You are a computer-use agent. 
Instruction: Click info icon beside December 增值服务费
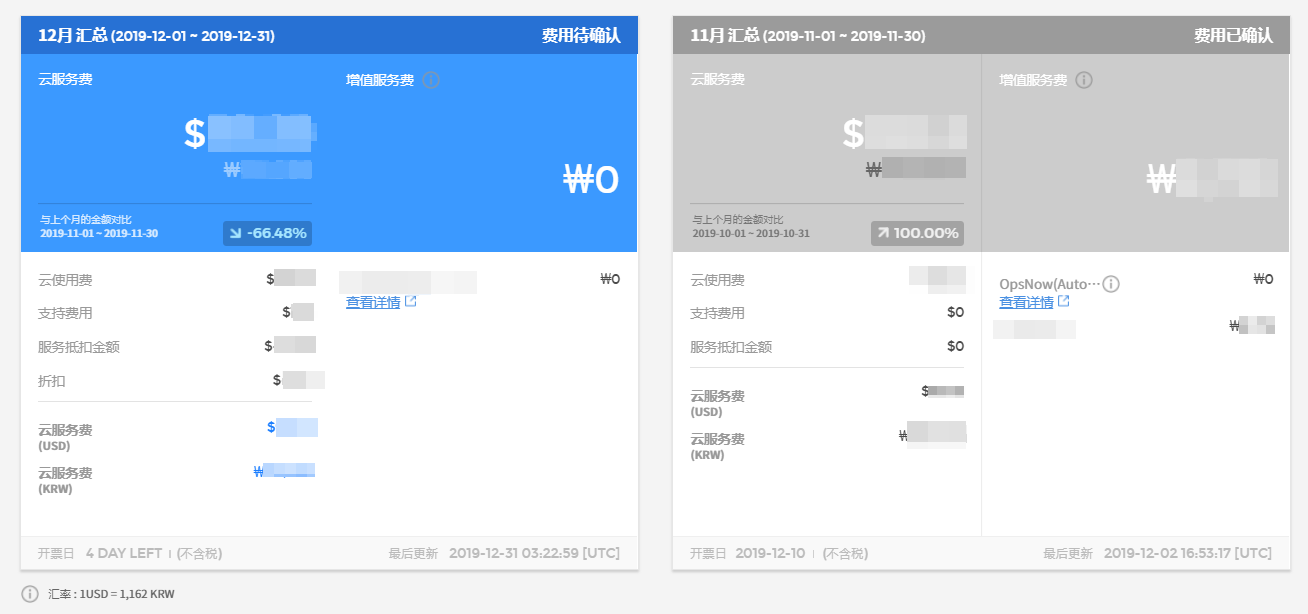coord(432,80)
